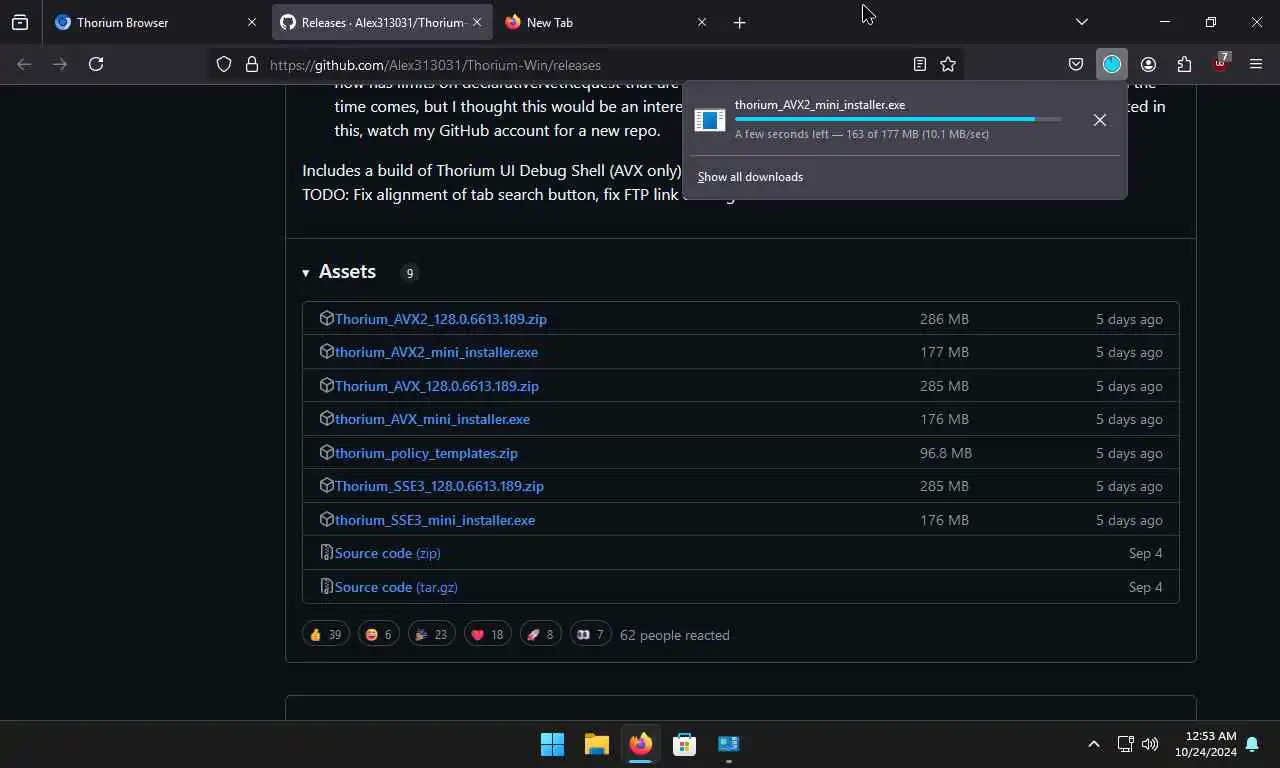Click package icon beside Thorium_AVX2 zip
Viewport: 1280px width, 768px height.
click(x=326, y=318)
